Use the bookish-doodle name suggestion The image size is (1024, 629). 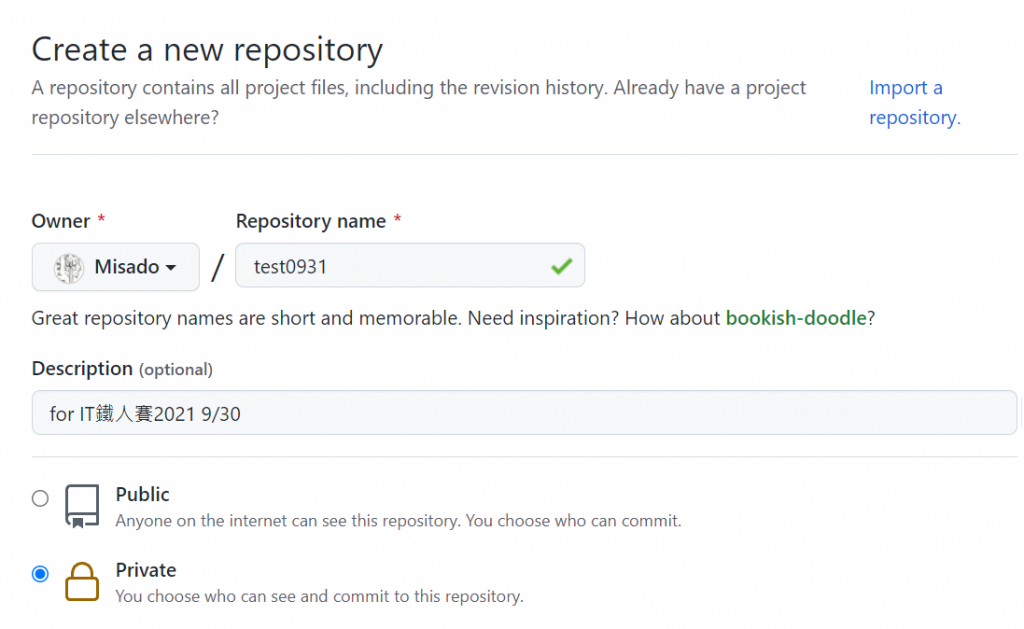[x=795, y=318]
